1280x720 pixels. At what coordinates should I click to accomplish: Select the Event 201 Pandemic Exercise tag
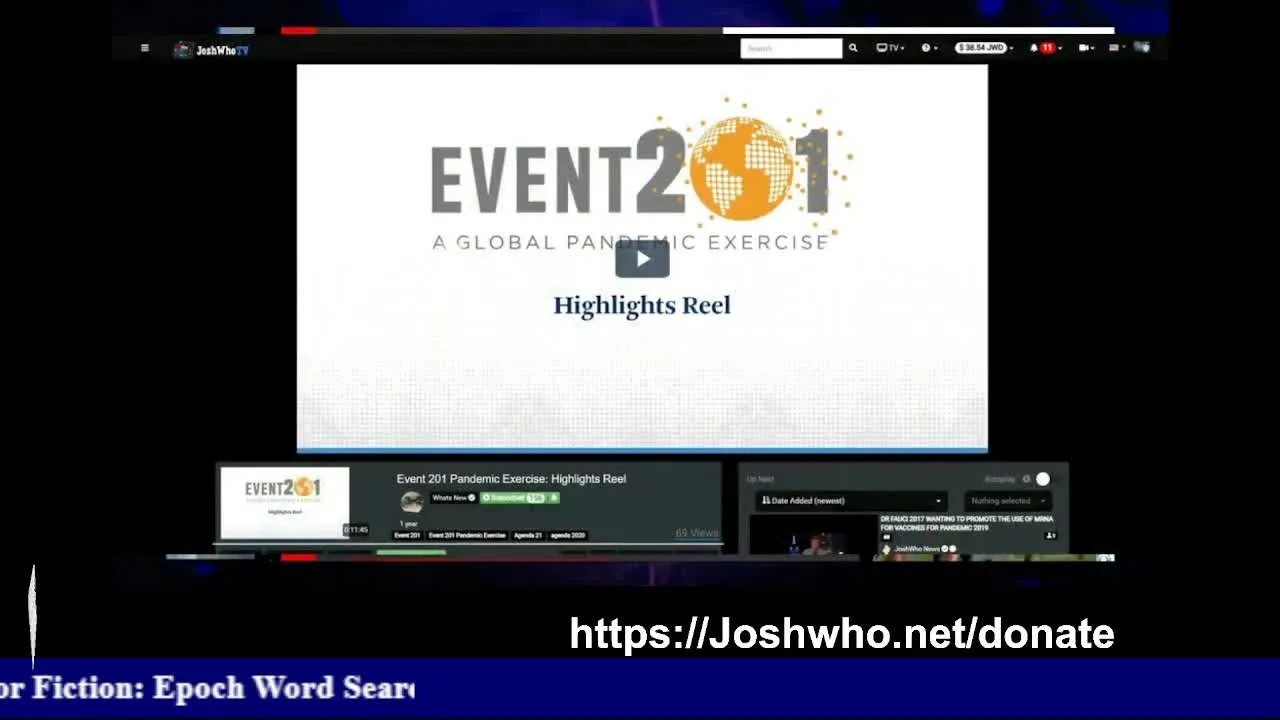coord(467,536)
